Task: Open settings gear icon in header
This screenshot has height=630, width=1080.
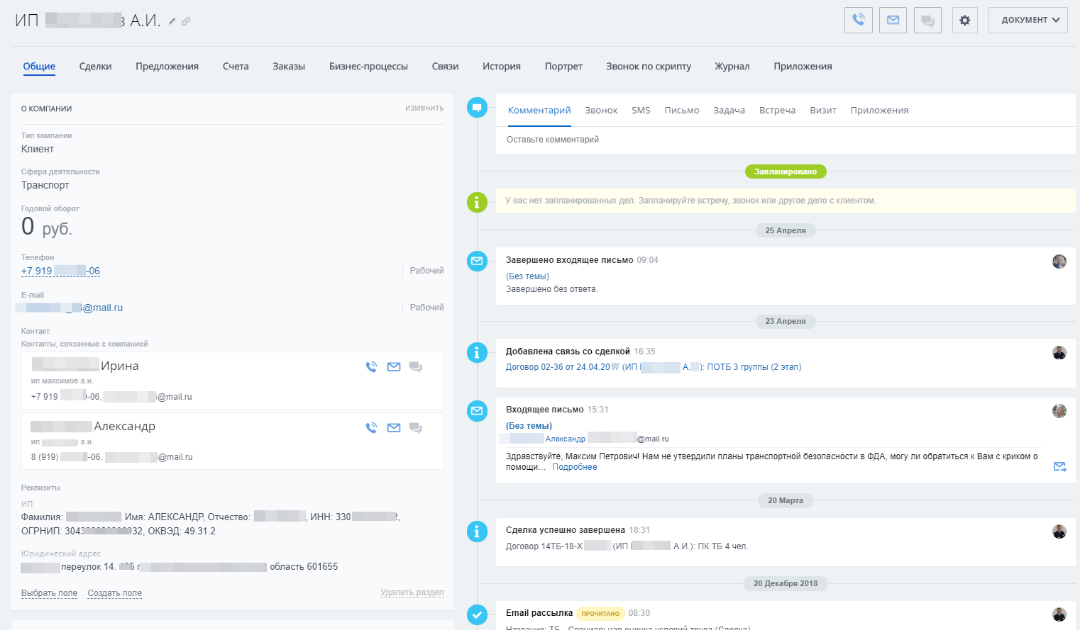Action: tap(964, 20)
